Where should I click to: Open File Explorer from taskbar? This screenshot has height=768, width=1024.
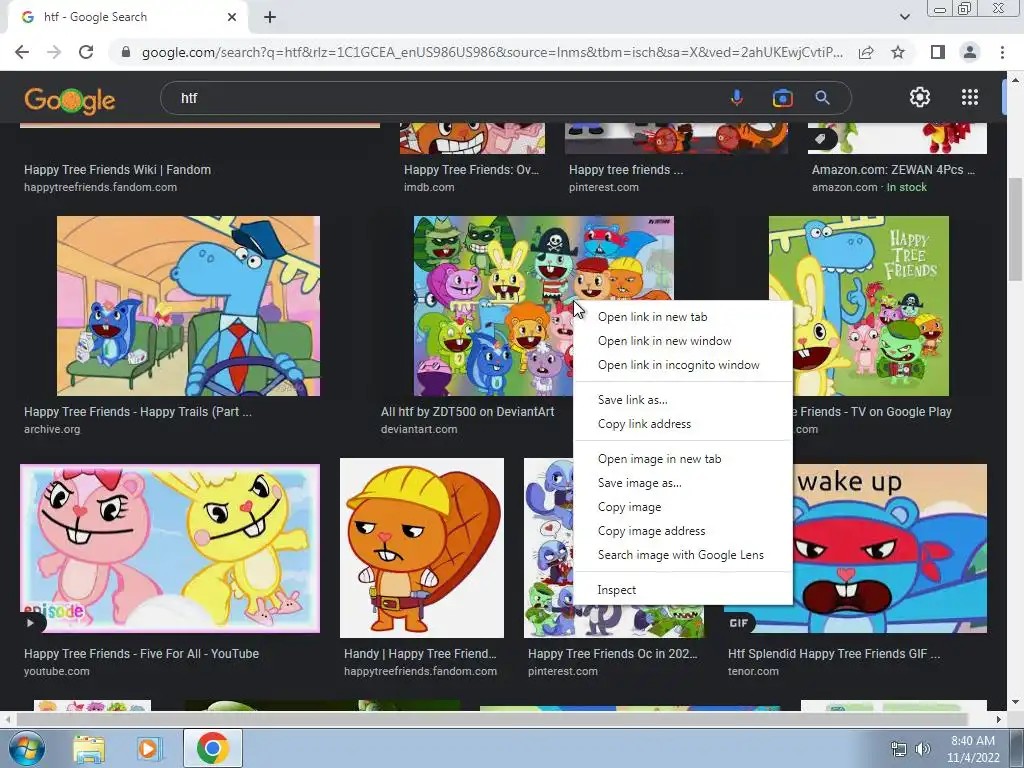[x=89, y=748]
